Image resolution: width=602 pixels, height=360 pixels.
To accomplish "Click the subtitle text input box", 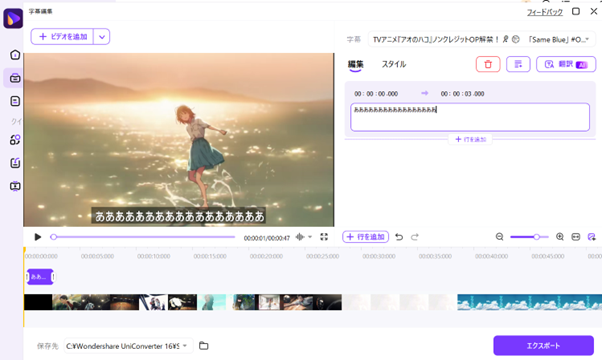I will pyautogui.click(x=470, y=117).
